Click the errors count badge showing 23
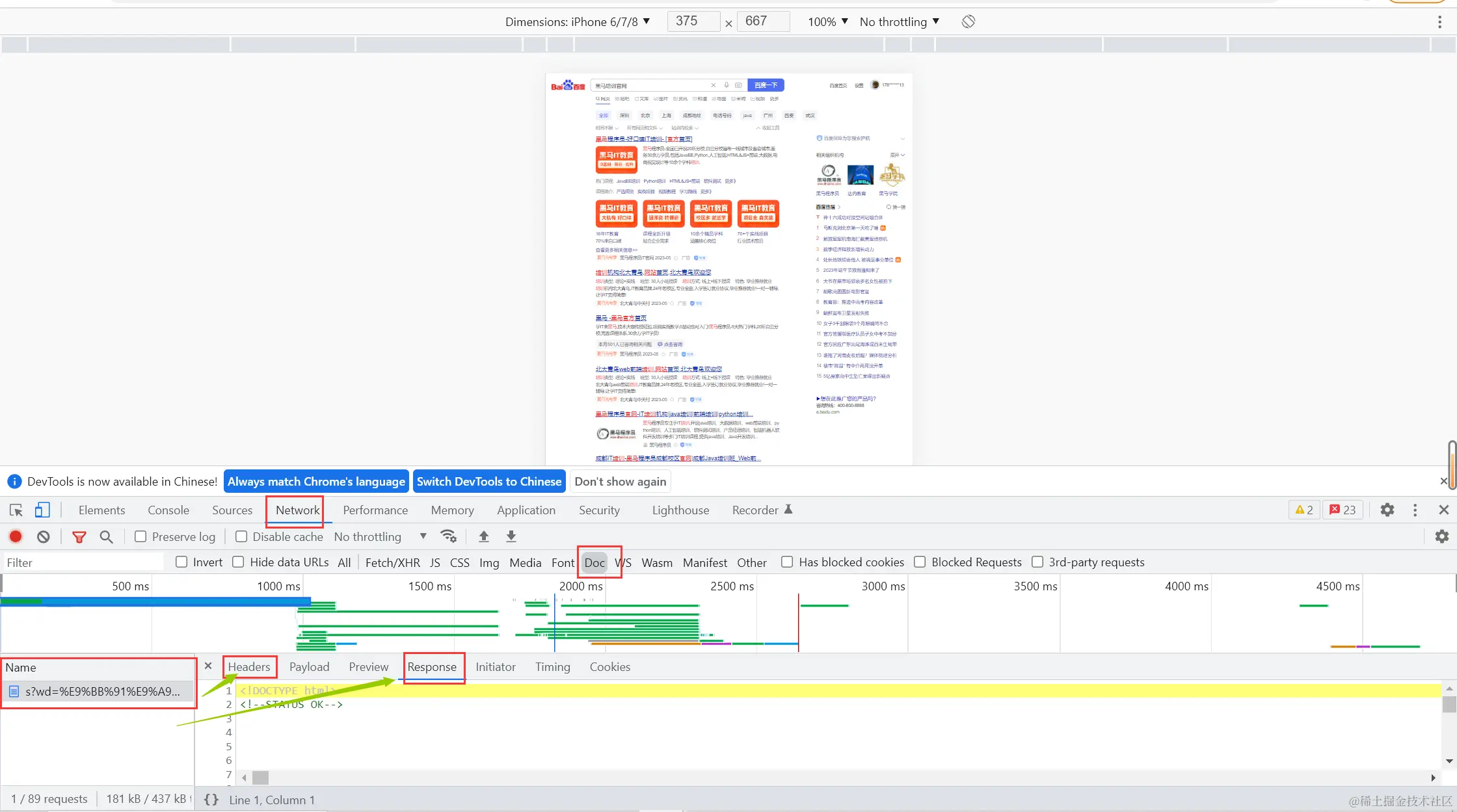 point(1343,510)
